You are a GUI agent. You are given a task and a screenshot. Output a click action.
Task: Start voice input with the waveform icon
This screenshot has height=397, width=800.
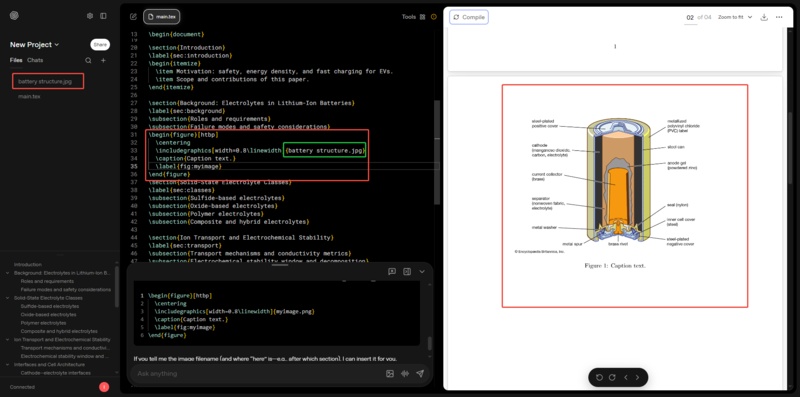tap(405, 374)
